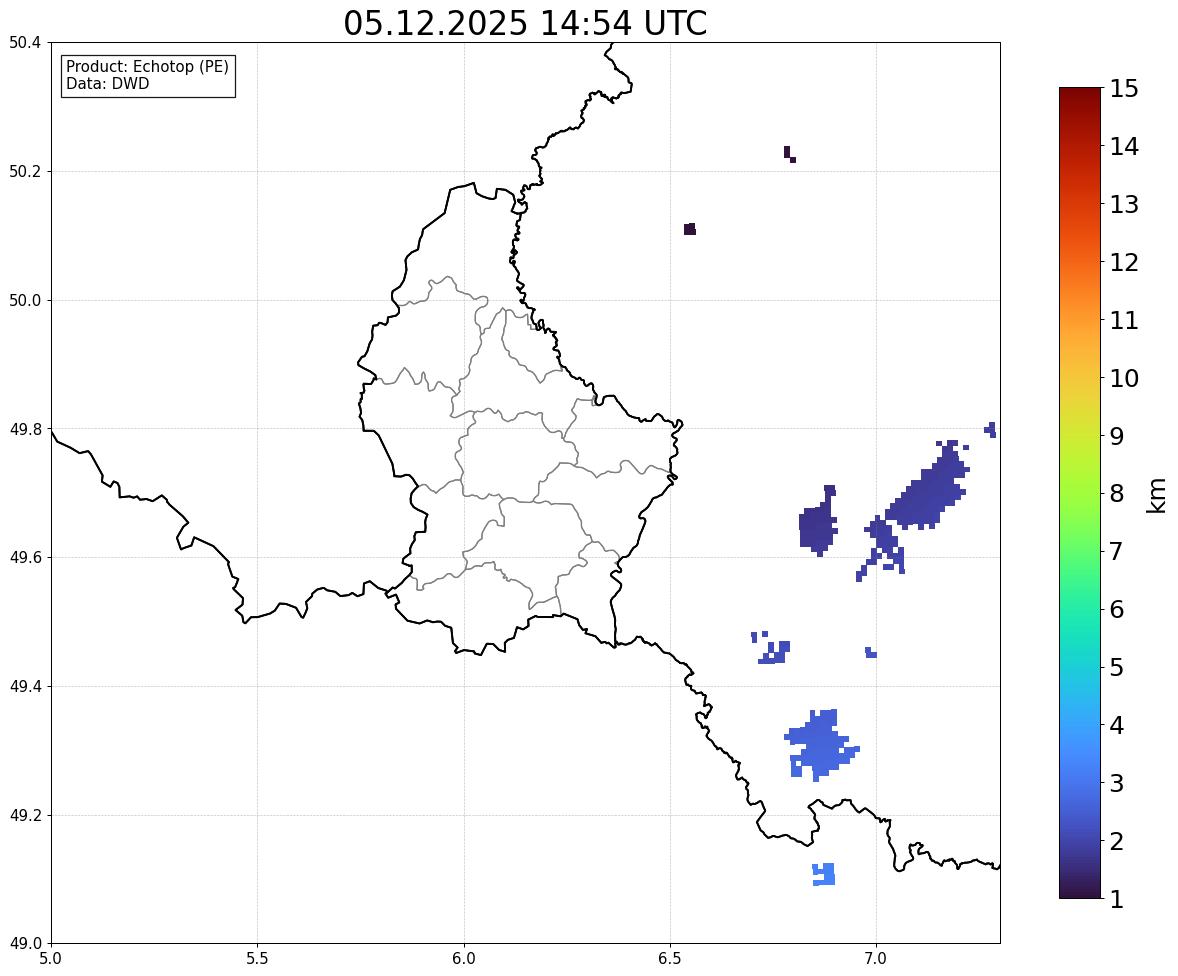Click the light blue echo cluster near latitude 49.3
Screen dimensions: 1178x976
tap(821, 745)
